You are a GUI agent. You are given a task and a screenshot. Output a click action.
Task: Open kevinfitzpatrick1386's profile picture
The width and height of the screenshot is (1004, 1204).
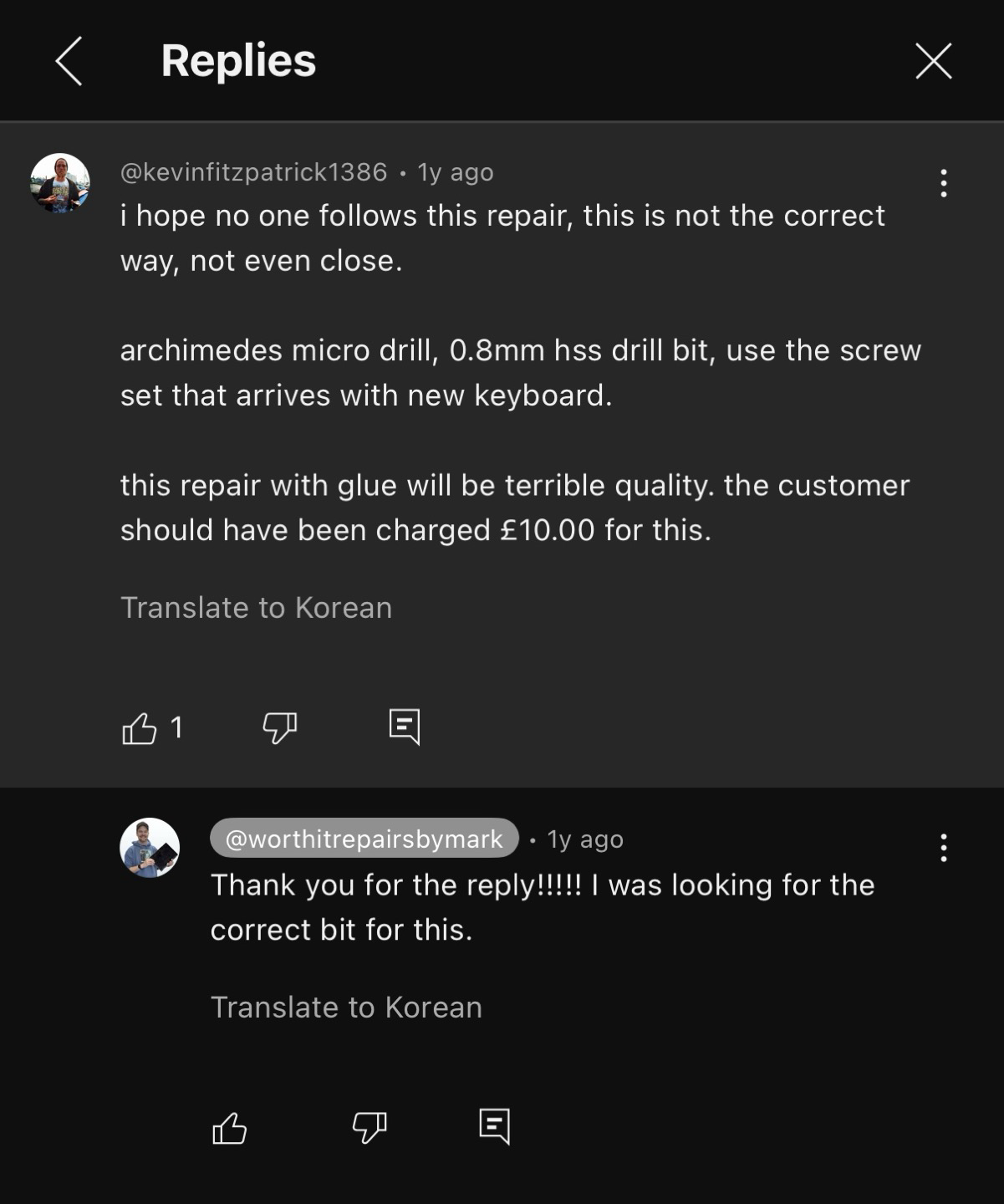pyautogui.click(x=60, y=183)
